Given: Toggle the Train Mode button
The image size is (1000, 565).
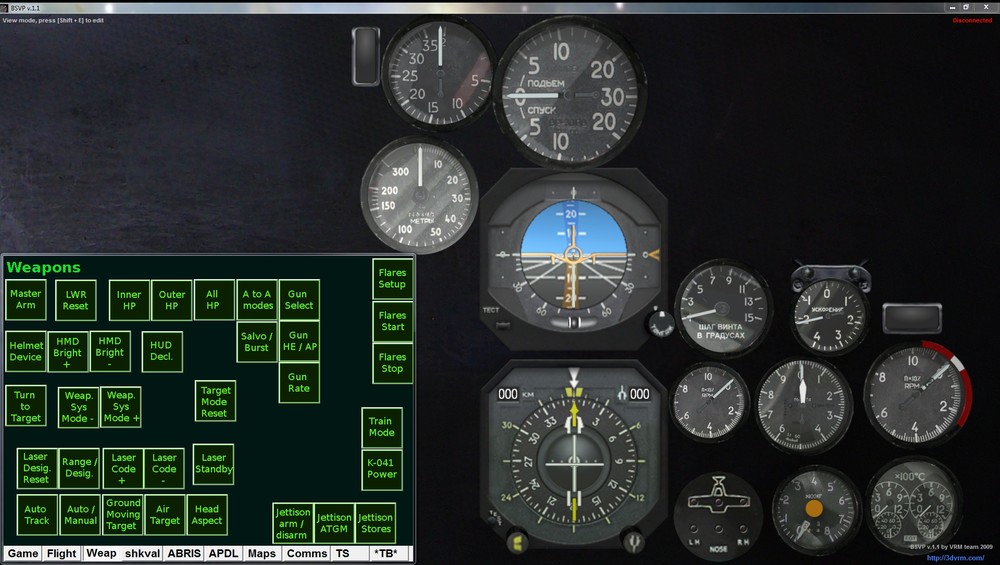Looking at the screenshot, I should (381, 427).
